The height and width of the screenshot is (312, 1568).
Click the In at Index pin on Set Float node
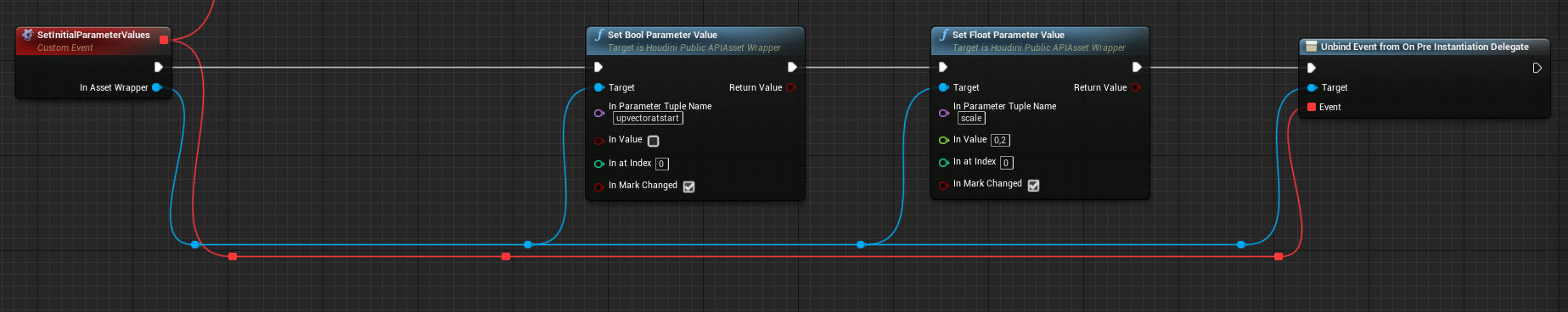[x=943, y=162]
